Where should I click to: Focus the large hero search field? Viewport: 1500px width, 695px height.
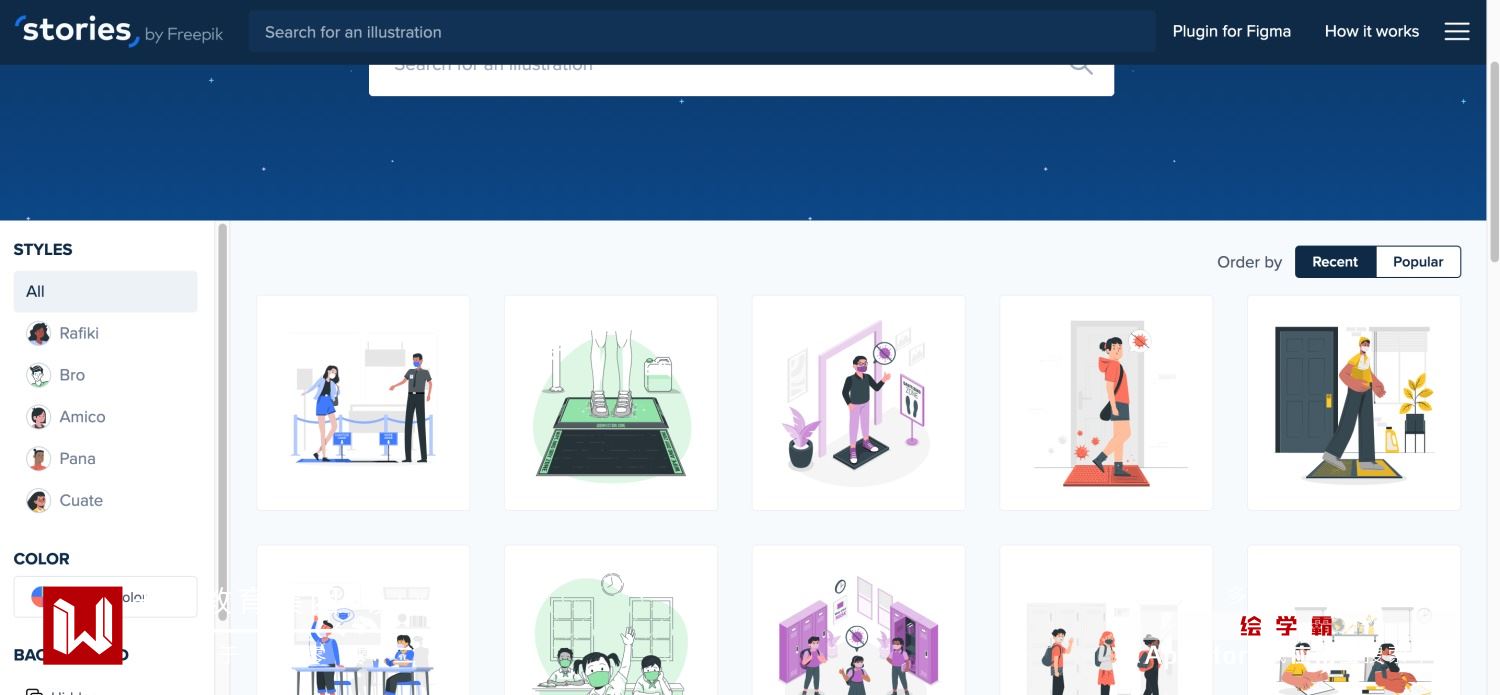tap(741, 80)
